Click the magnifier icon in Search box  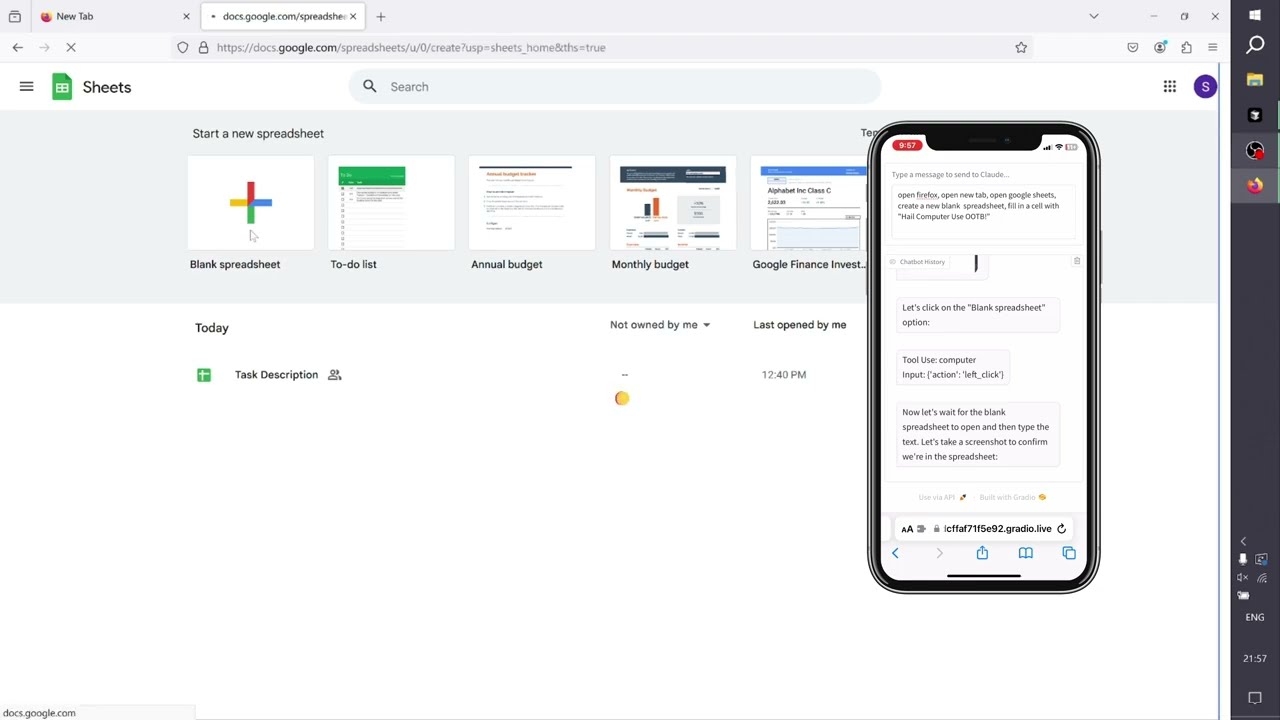pos(370,87)
